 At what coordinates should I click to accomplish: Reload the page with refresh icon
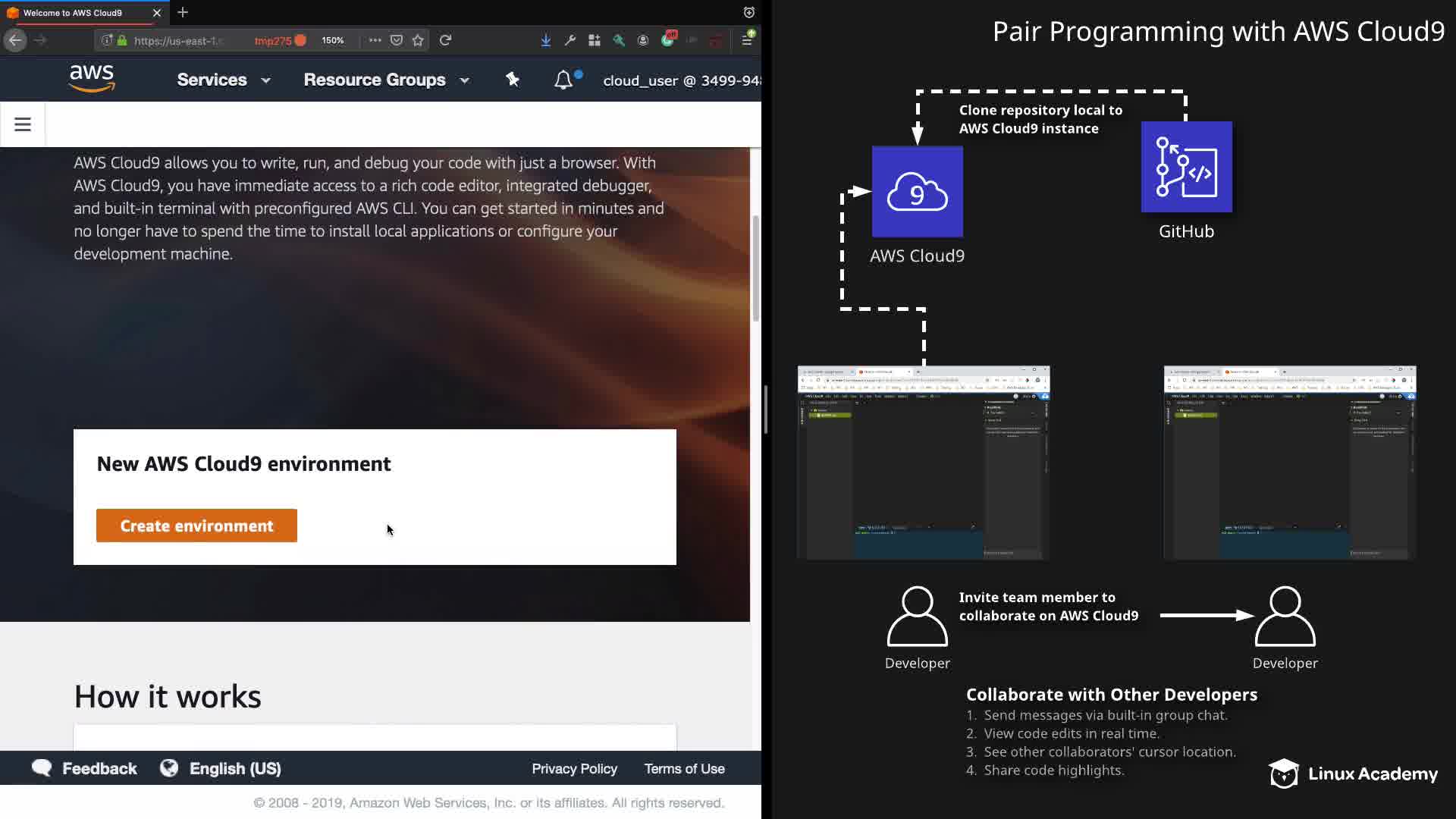tap(446, 40)
